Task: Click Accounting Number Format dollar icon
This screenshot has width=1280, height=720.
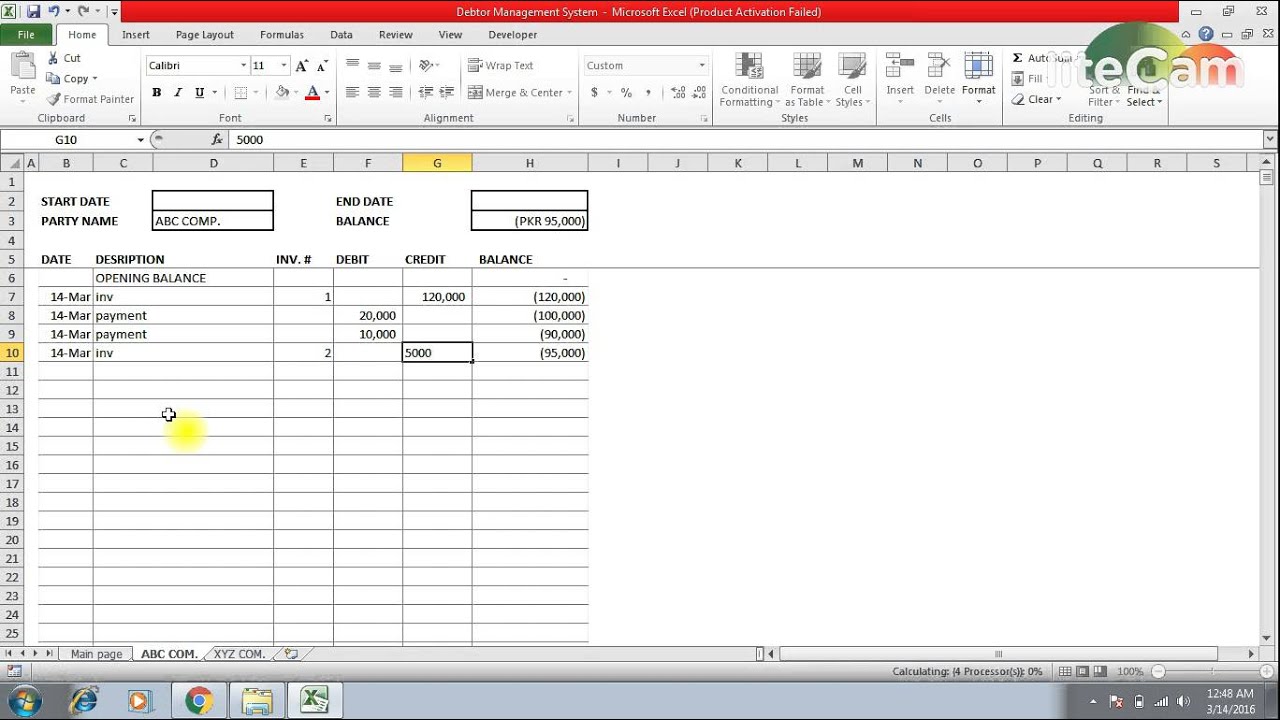Action: pyautogui.click(x=594, y=92)
